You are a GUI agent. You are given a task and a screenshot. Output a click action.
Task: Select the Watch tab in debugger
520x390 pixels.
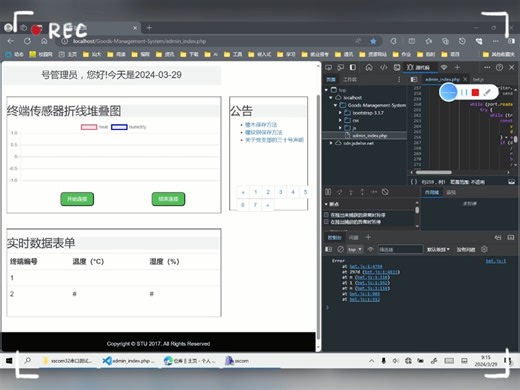[451, 192]
